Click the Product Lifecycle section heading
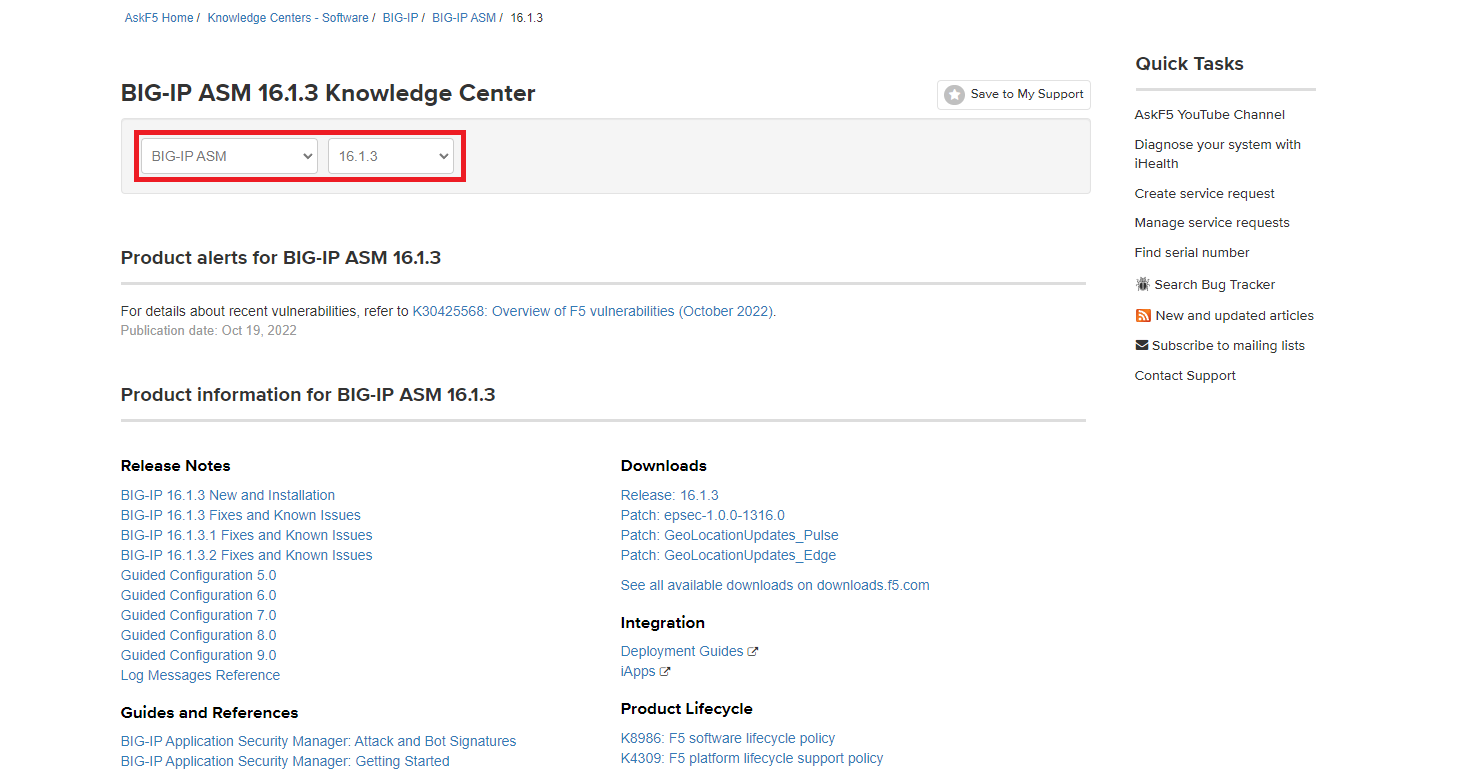The width and height of the screenshot is (1459, 771). coord(687,709)
